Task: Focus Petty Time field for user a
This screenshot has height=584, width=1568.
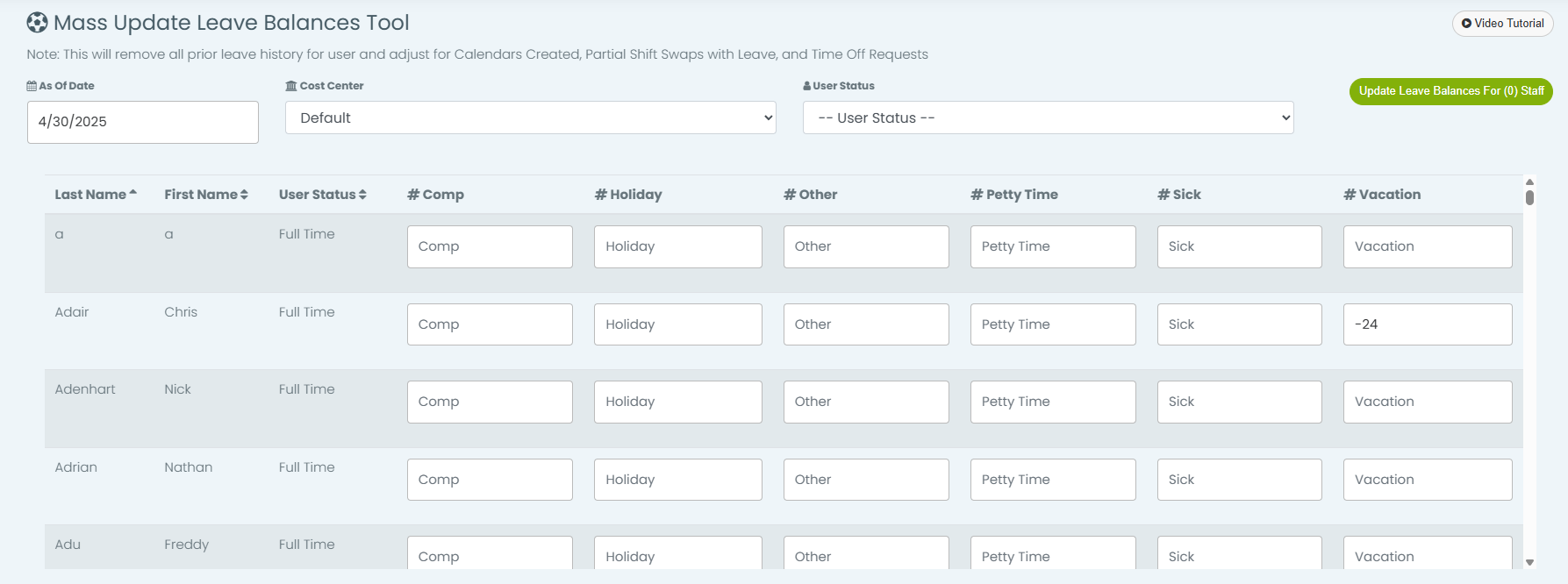Action: (x=1053, y=246)
